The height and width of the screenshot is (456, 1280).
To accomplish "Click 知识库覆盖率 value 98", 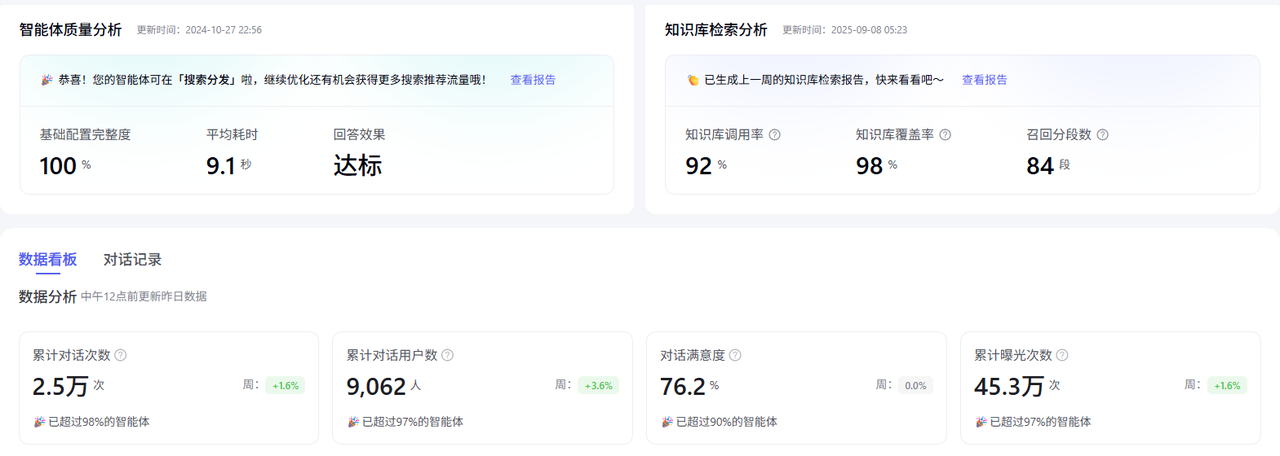I will (870, 166).
